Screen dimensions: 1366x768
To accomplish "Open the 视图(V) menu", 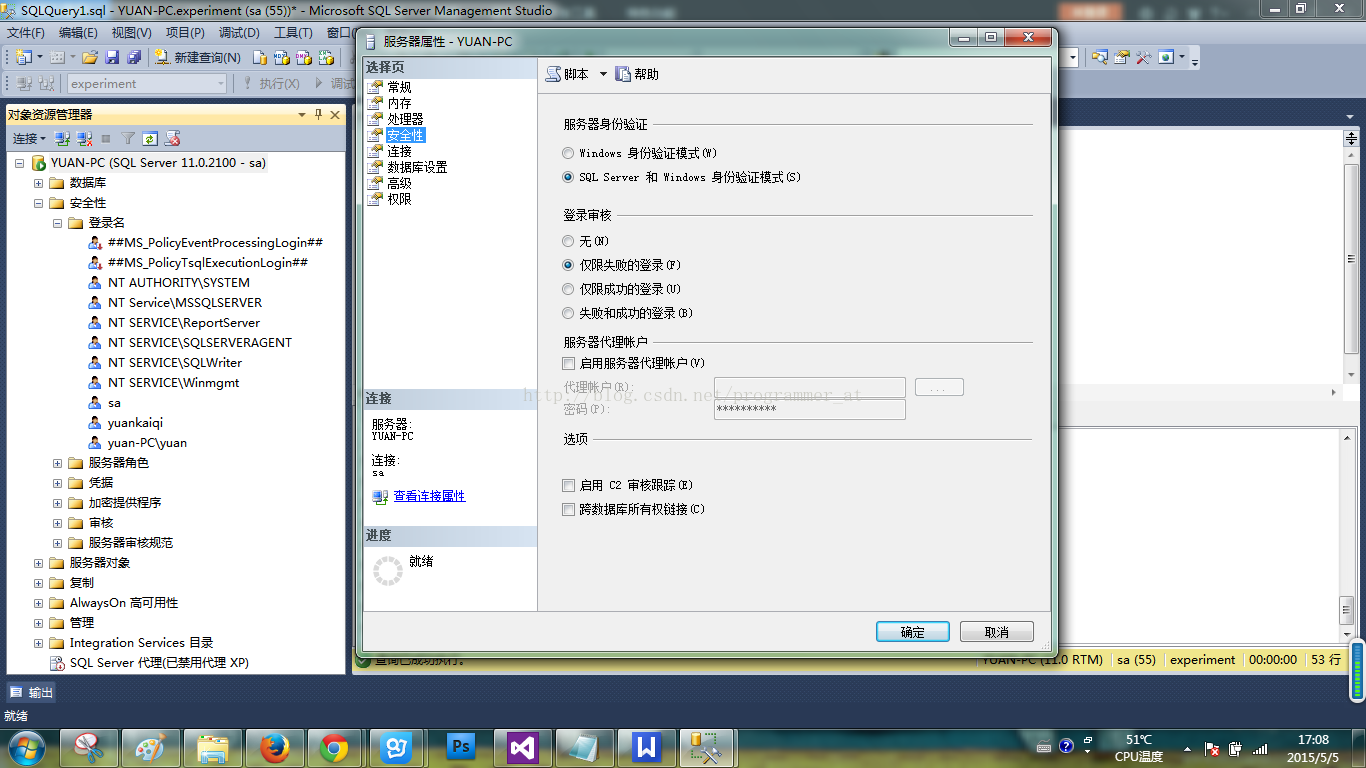I will point(131,33).
